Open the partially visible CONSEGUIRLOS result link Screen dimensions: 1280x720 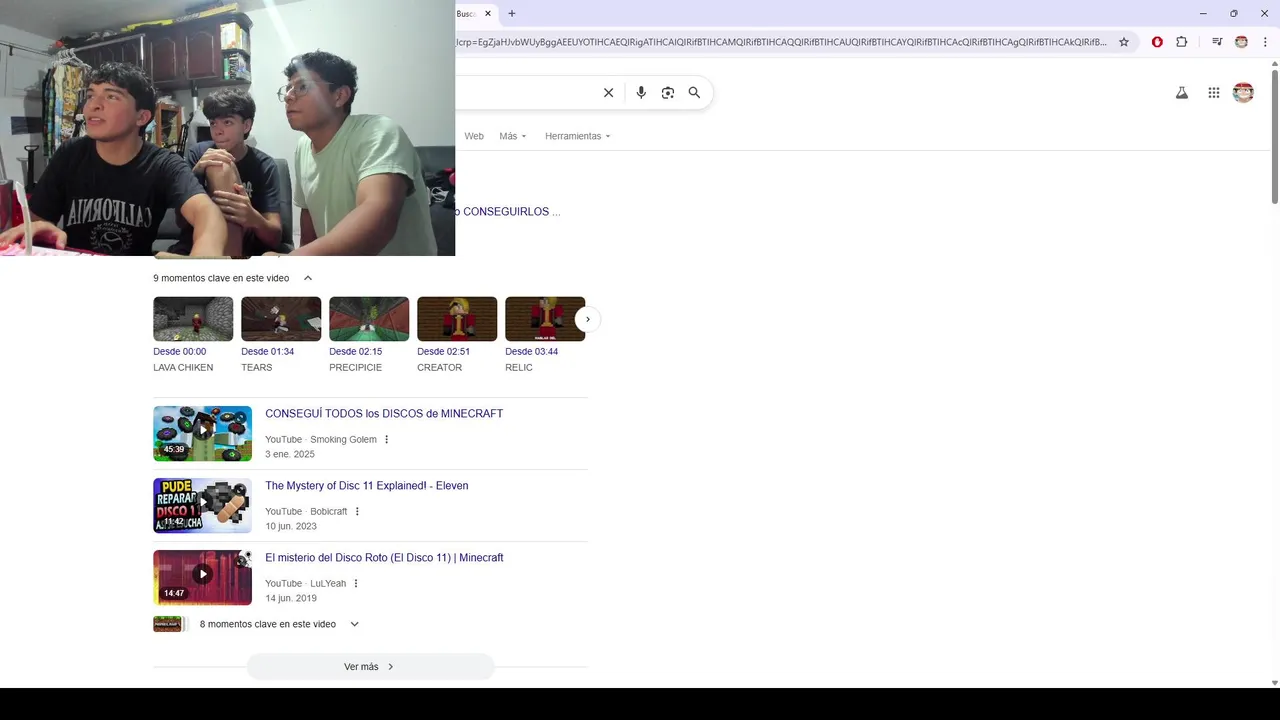click(x=508, y=212)
